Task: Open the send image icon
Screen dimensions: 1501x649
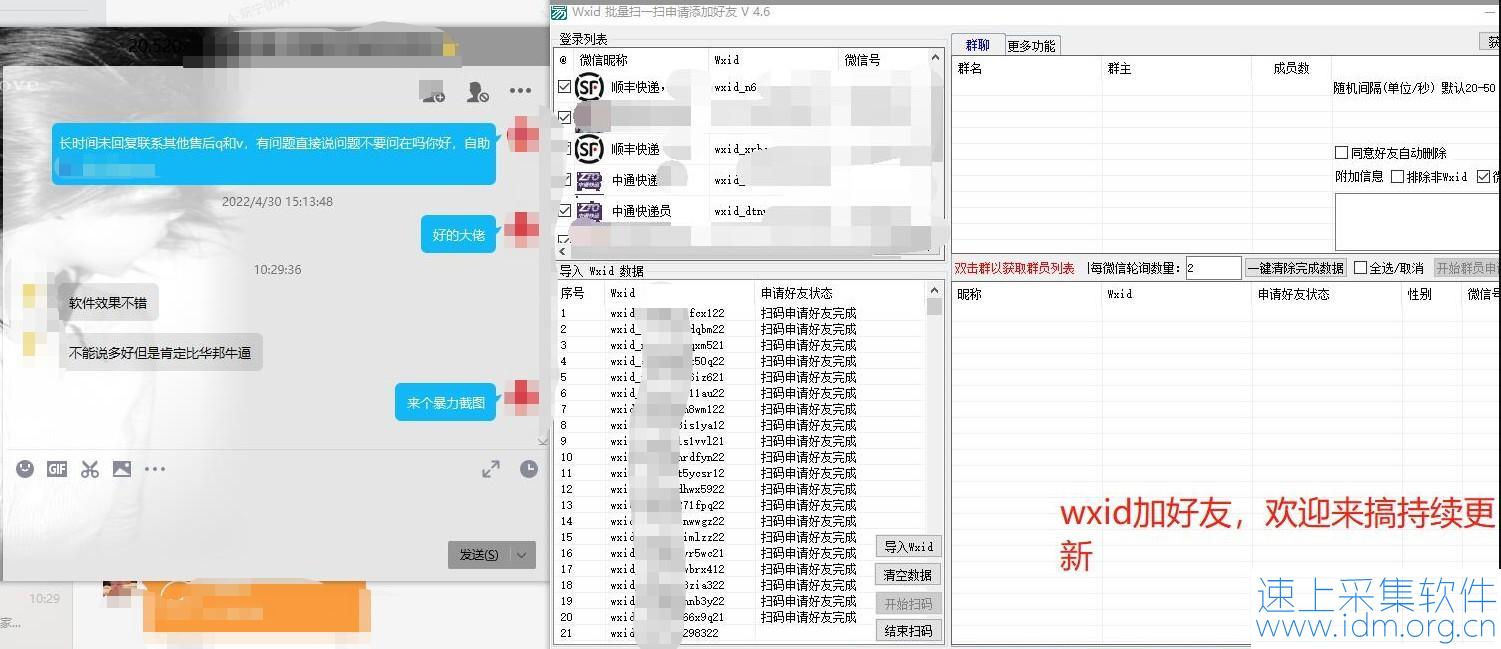Action: [x=122, y=469]
